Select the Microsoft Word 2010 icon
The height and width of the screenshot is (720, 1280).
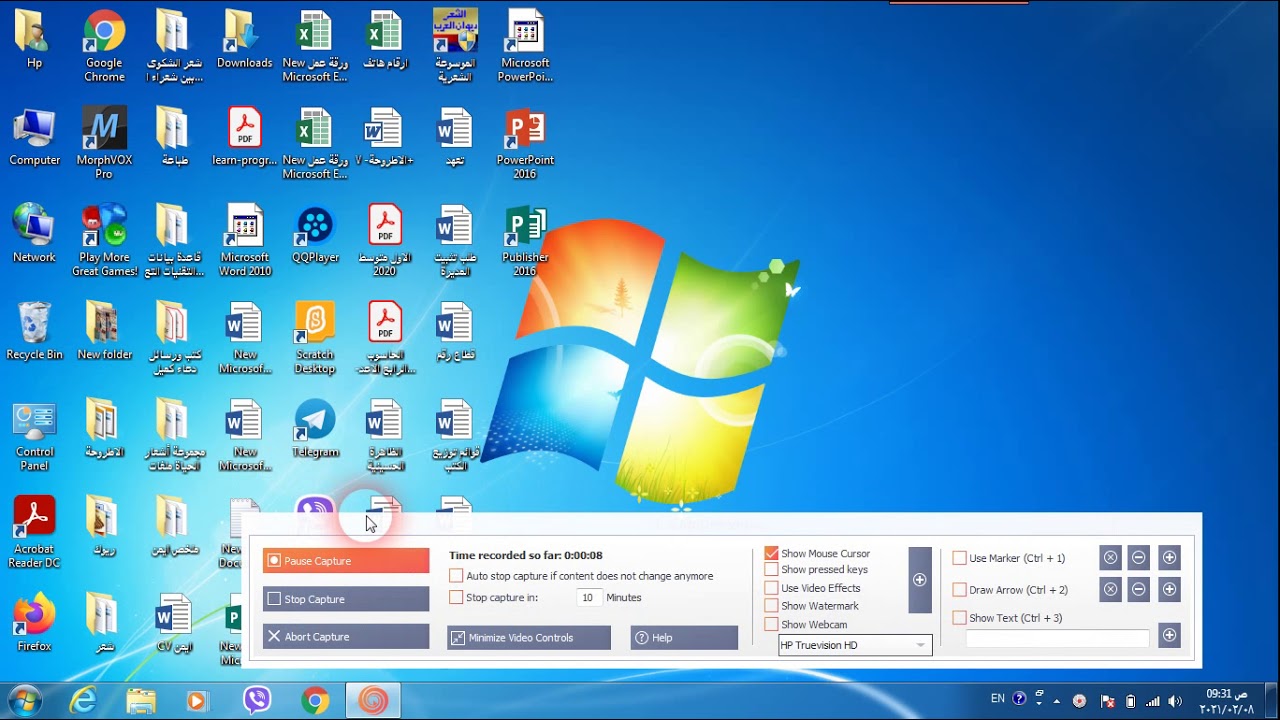pyautogui.click(x=244, y=241)
